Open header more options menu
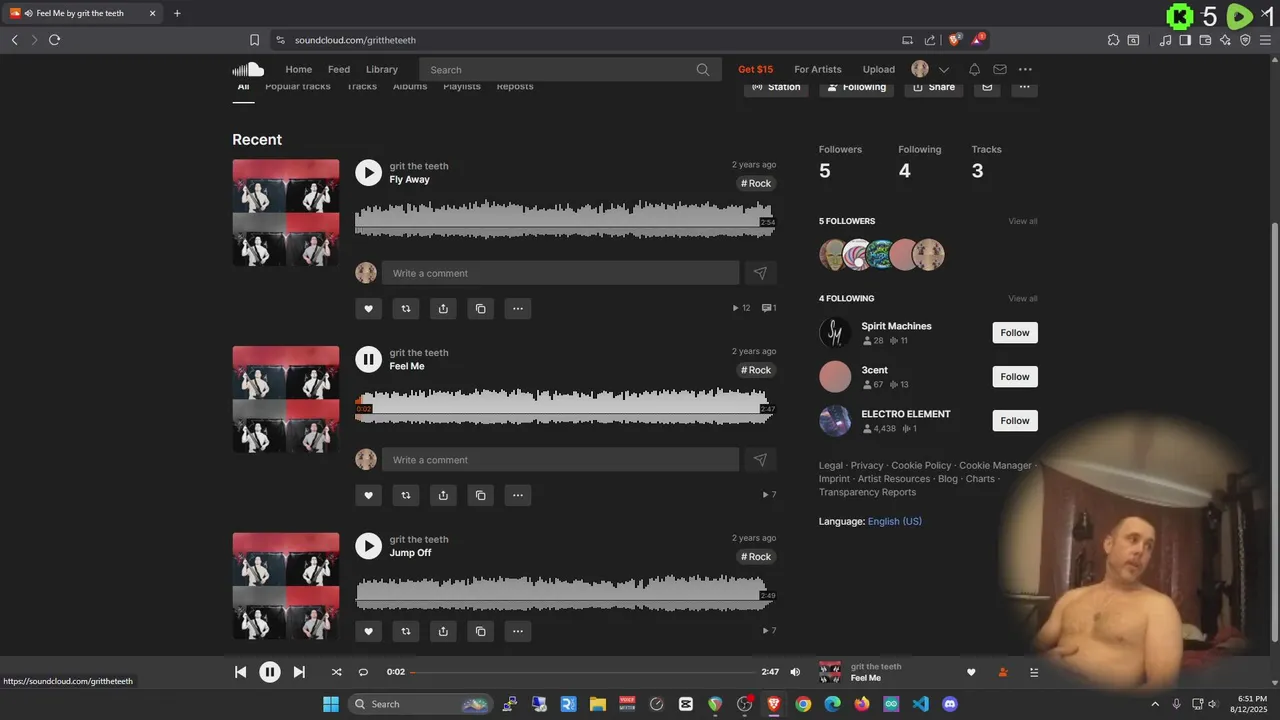1280x720 pixels. pyautogui.click(x=1025, y=69)
